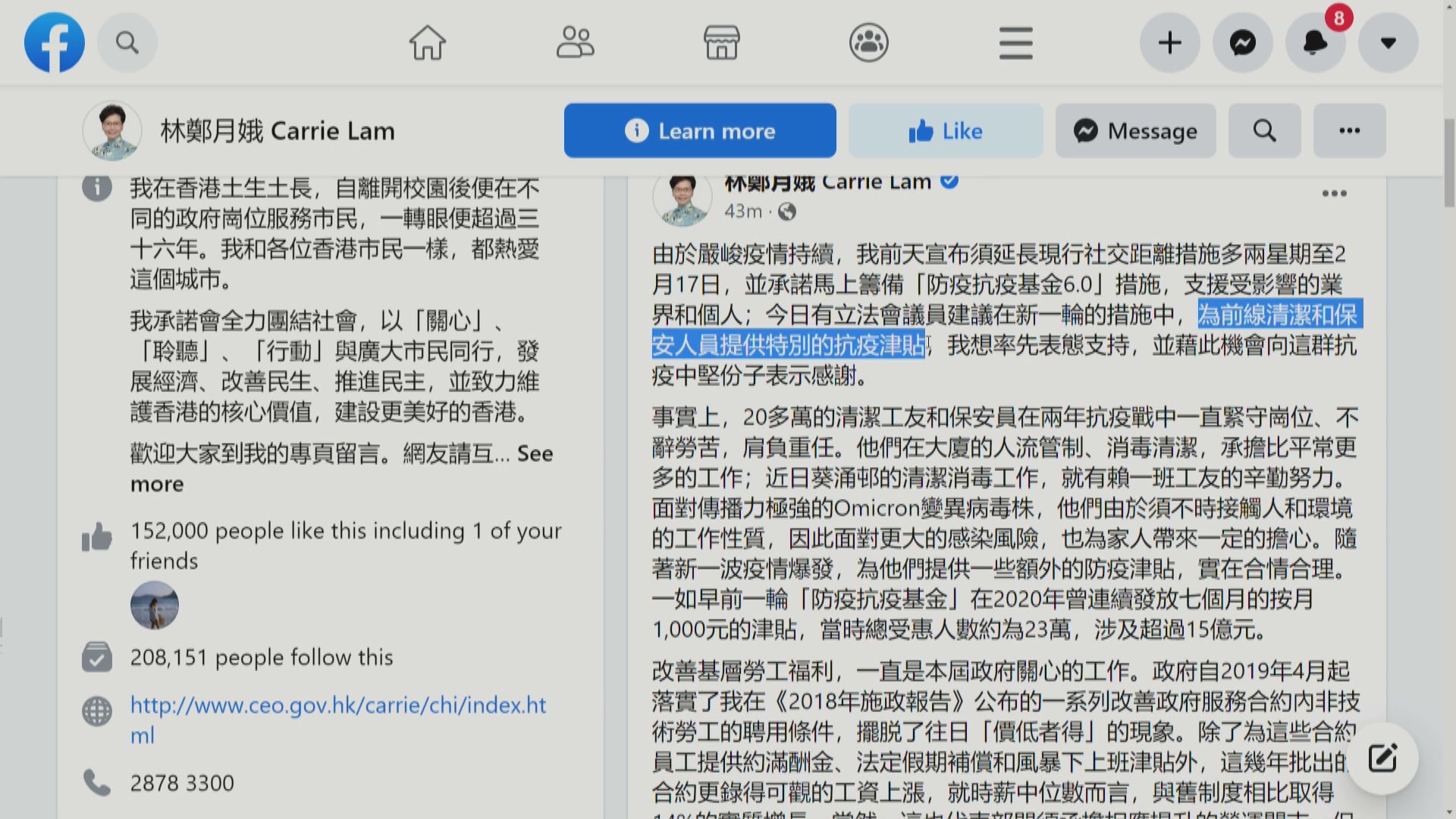This screenshot has width=1456, height=819.
Task: Click the friend's profile thumbnail under likes
Action: 155,605
